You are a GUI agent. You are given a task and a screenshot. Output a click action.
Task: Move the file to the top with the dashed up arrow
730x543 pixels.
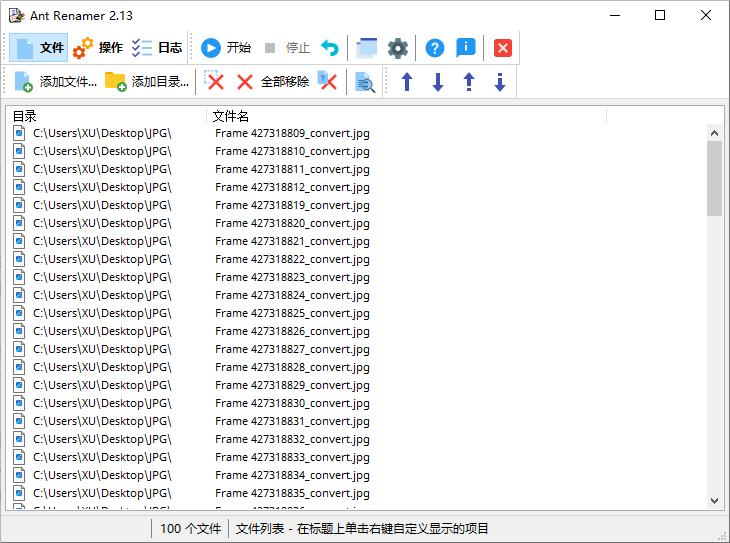[469, 82]
